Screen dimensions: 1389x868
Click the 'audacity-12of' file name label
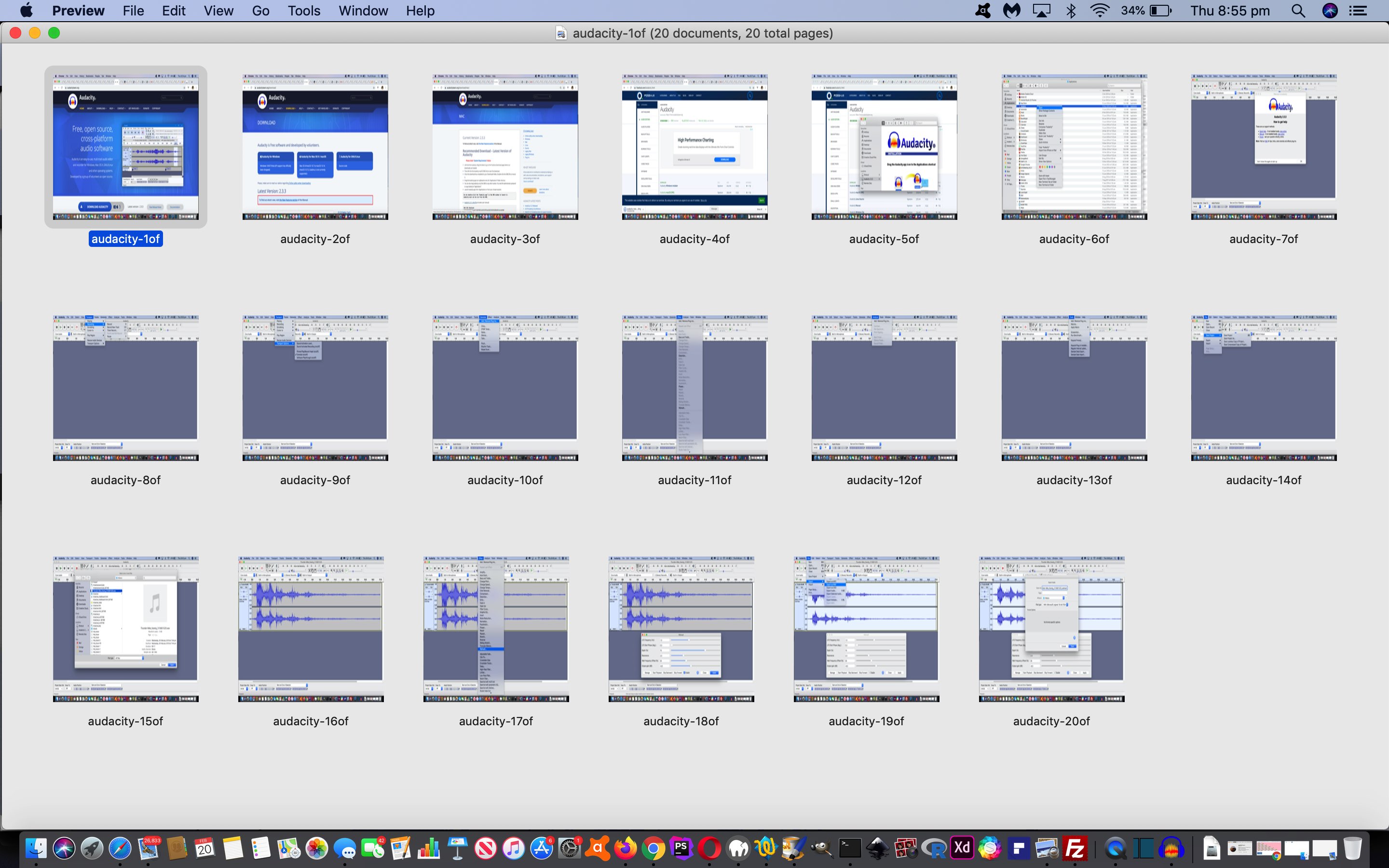(885, 480)
